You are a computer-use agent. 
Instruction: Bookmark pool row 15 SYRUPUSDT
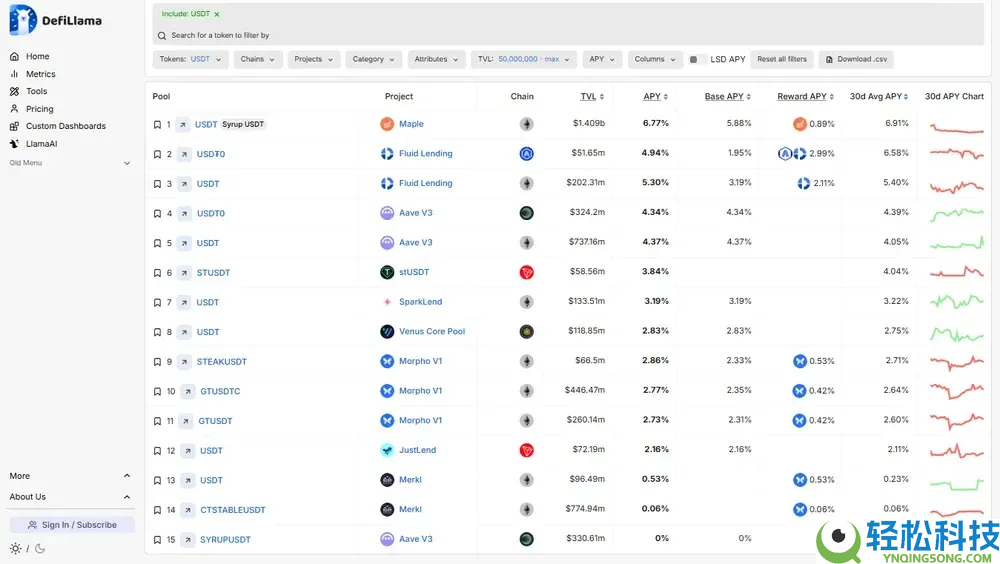[157, 540]
